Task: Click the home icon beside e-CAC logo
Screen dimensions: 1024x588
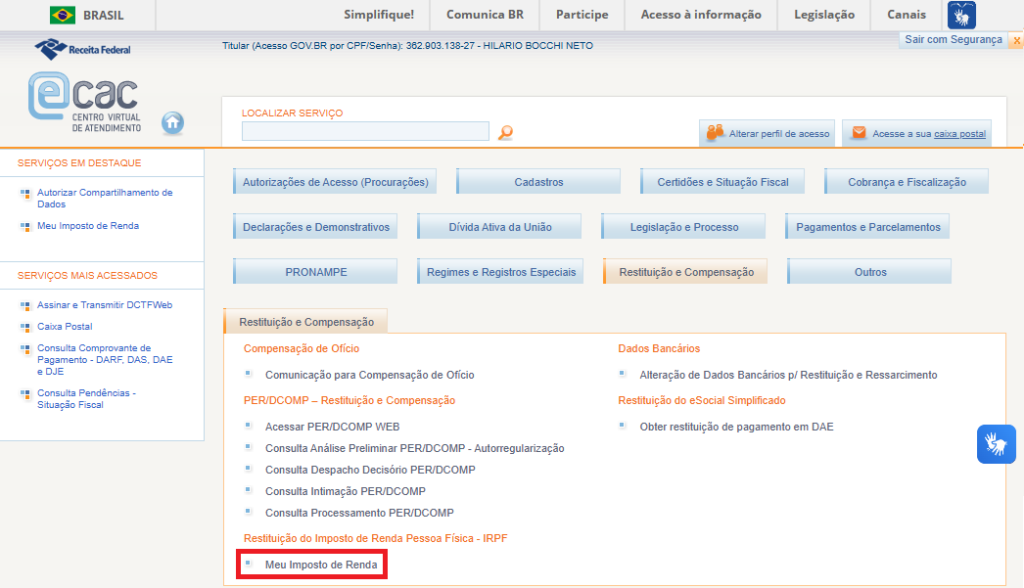Action: [x=173, y=122]
